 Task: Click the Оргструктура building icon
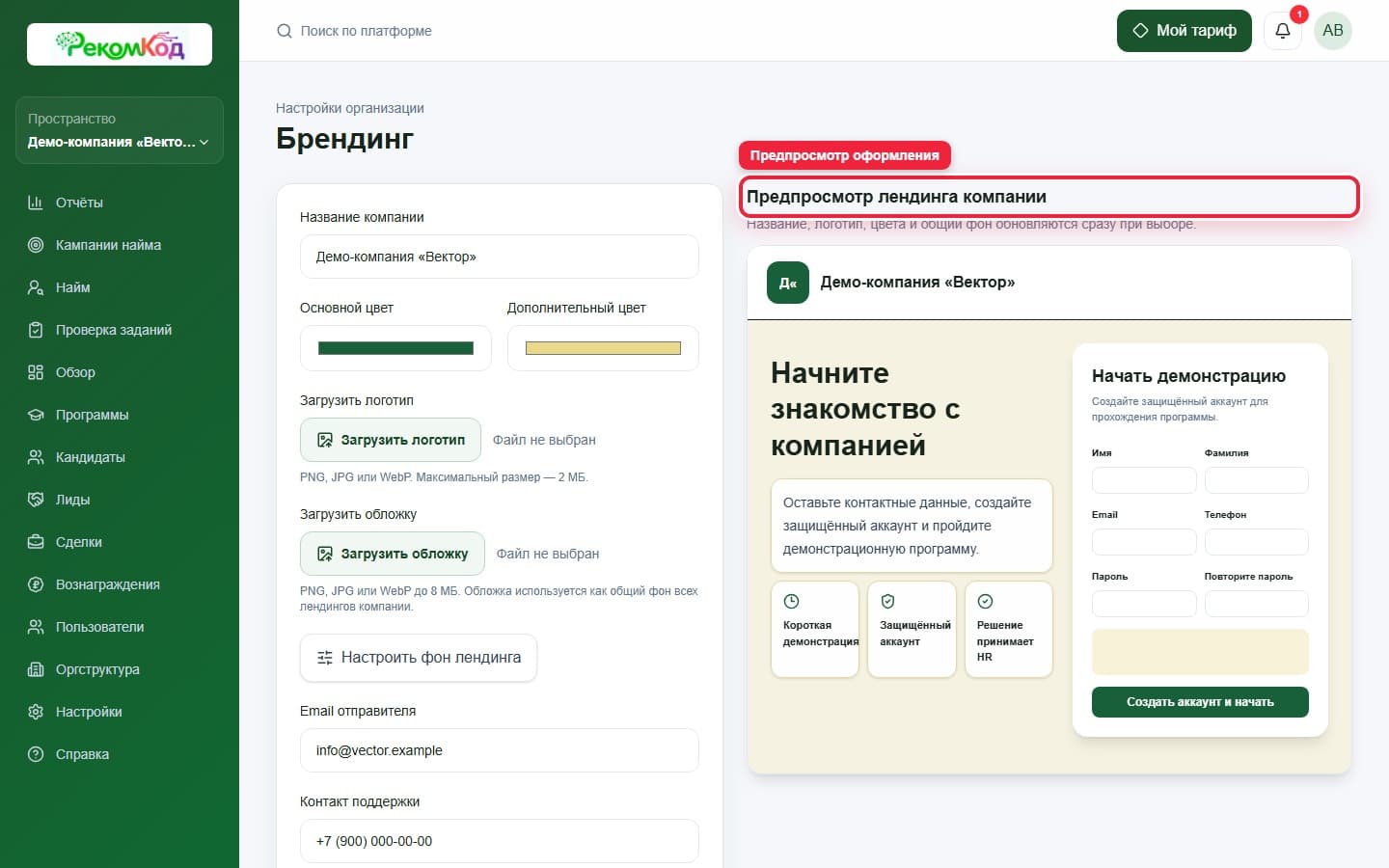(36, 669)
